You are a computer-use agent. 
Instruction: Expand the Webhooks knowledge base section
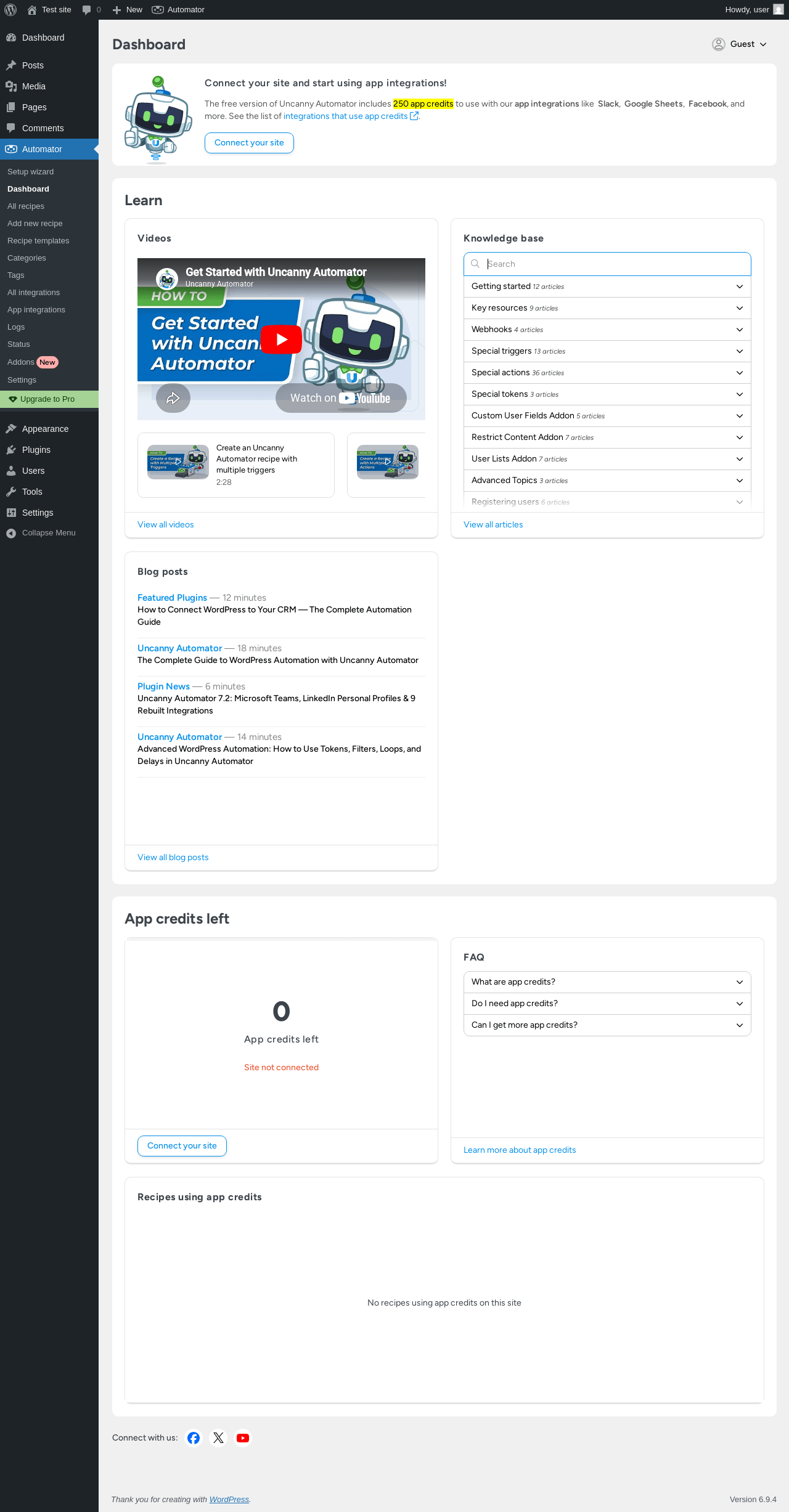[x=607, y=330]
